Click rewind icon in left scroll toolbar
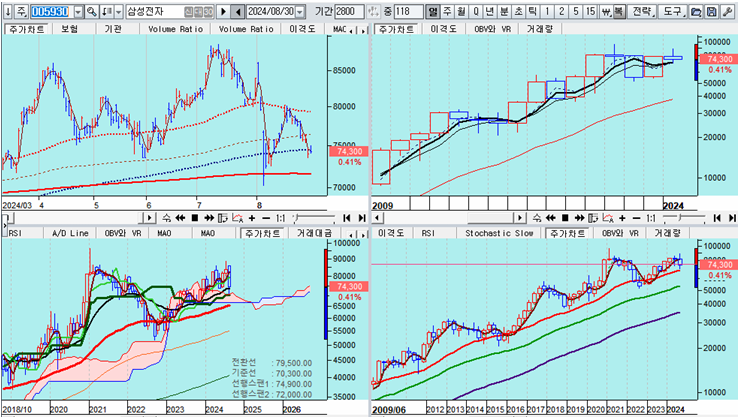The height and width of the screenshot is (420, 740). pyautogui.click(x=180, y=218)
